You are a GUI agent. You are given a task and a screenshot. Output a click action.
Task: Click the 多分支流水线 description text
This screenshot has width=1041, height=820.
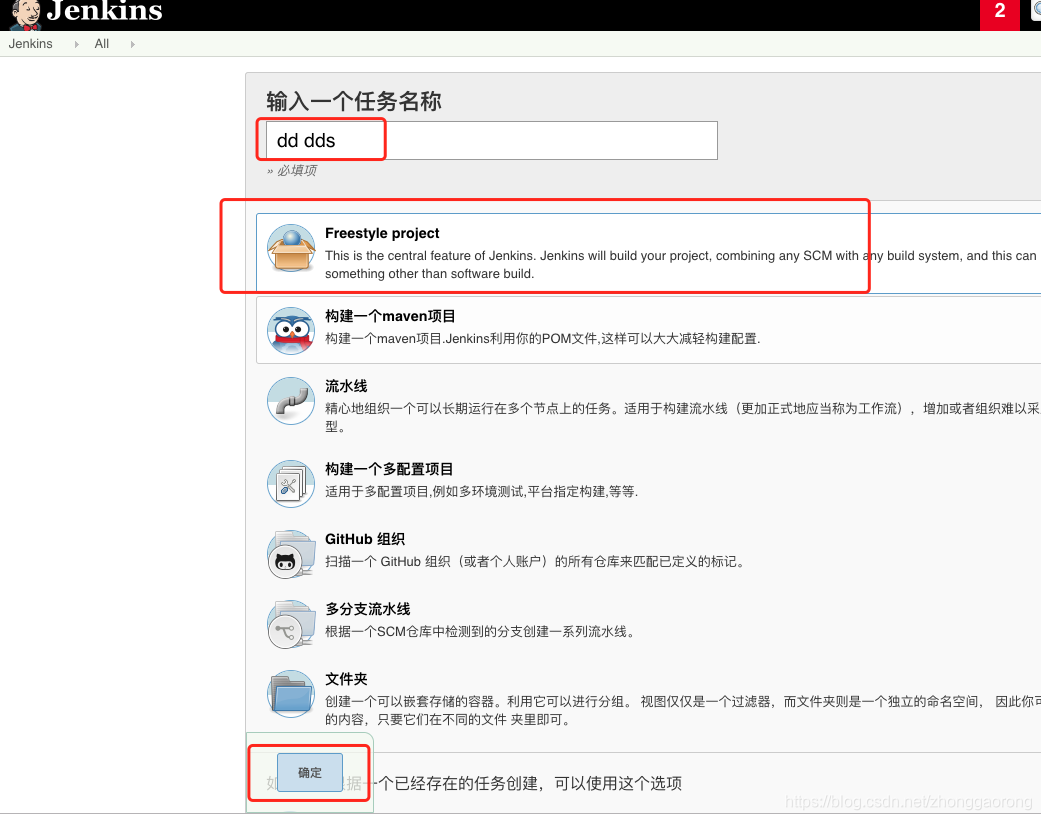(479, 631)
